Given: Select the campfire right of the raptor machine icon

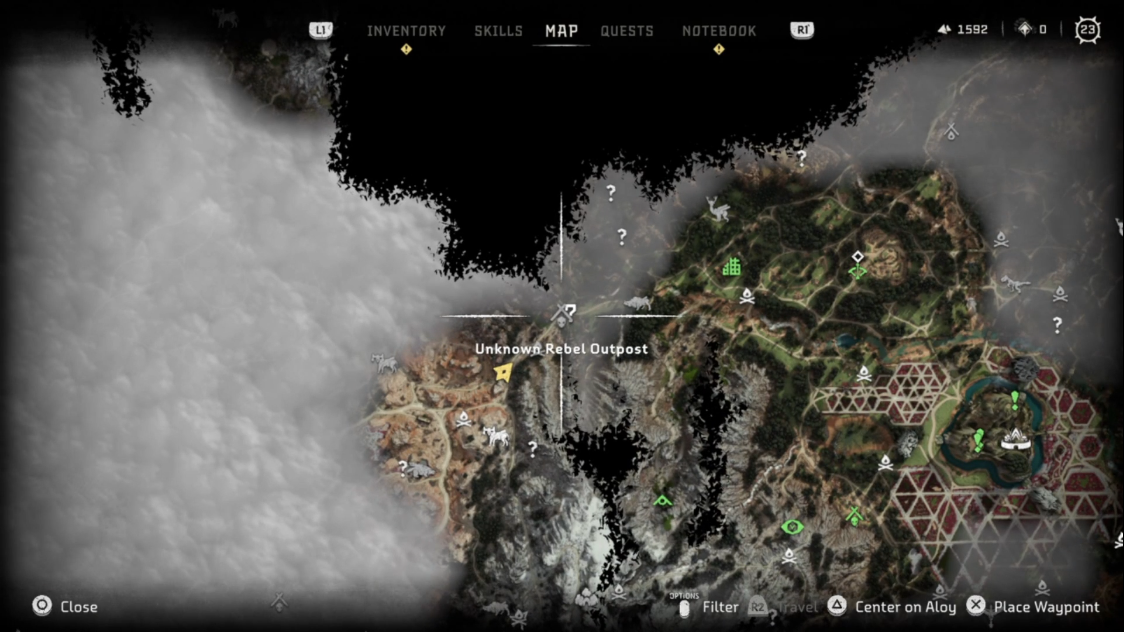Looking at the screenshot, I should [x=1059, y=294].
